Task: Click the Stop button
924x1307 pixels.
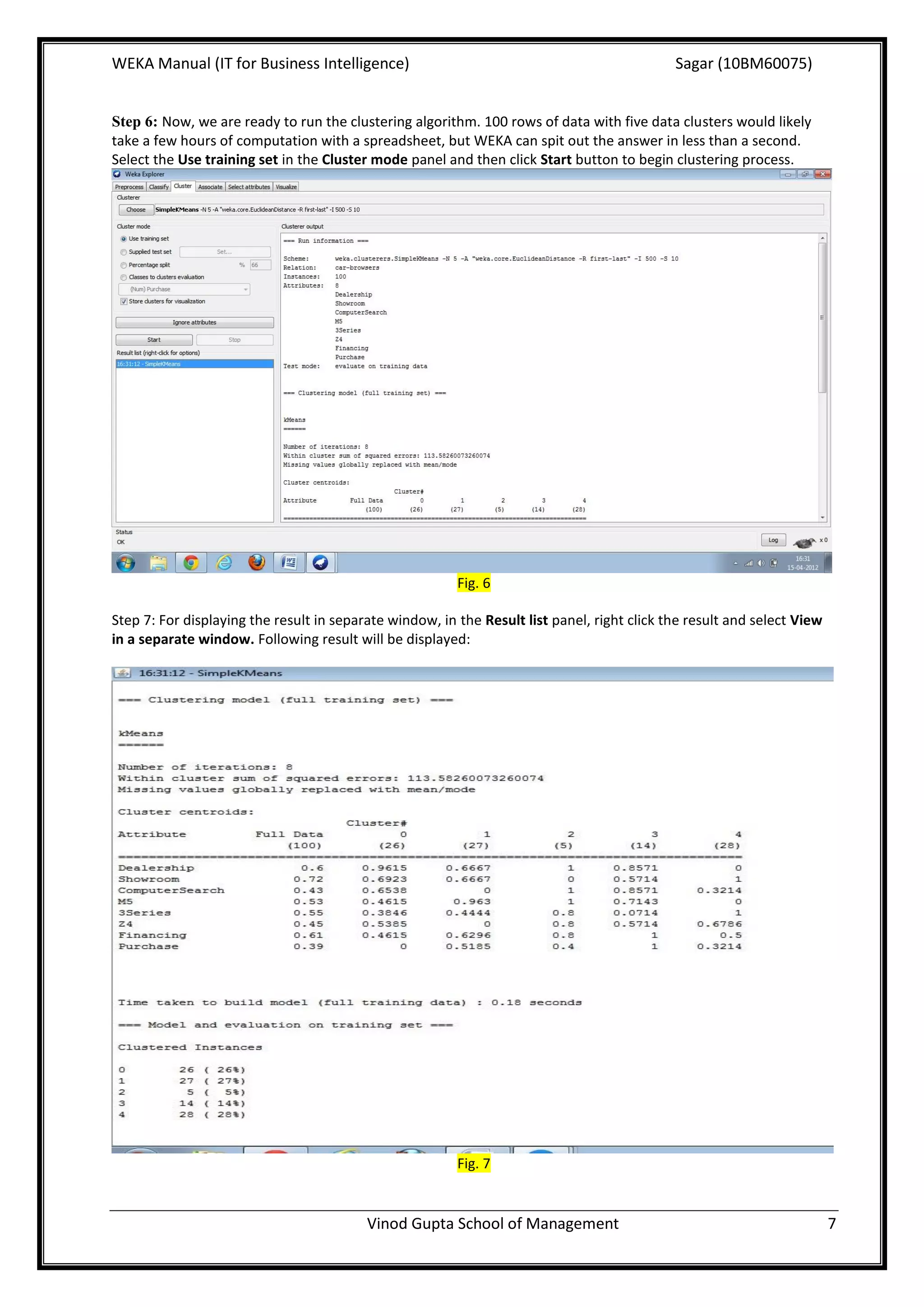Action: (x=235, y=340)
